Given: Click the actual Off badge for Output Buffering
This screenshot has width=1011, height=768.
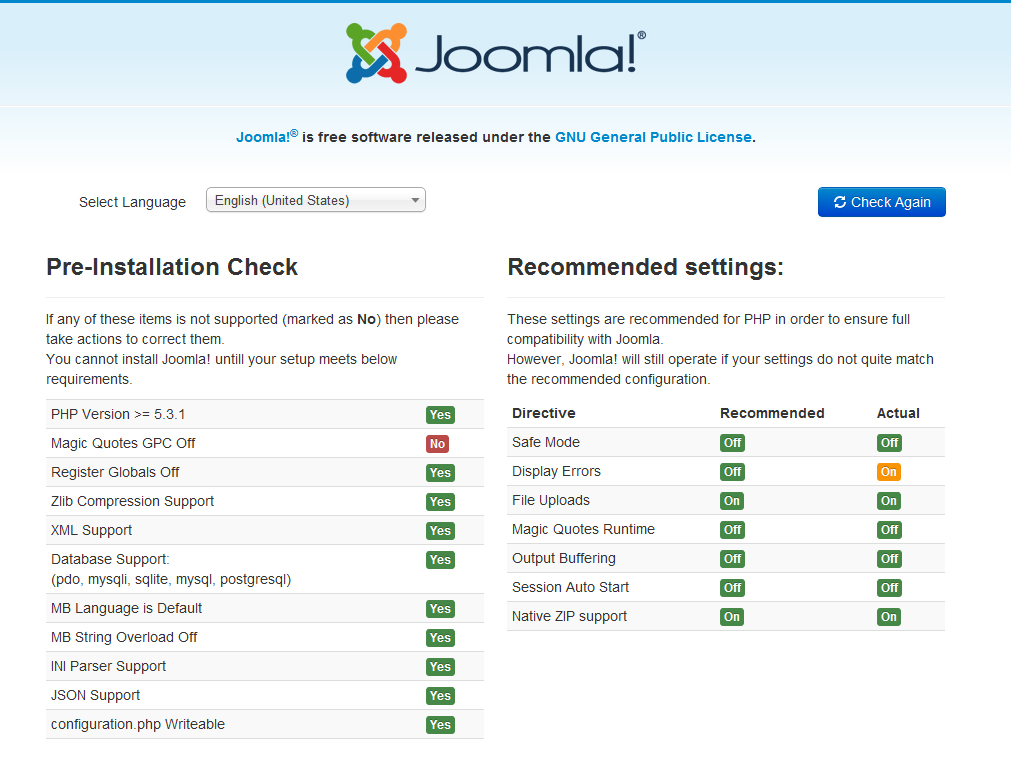Looking at the screenshot, I should (x=889, y=559).
